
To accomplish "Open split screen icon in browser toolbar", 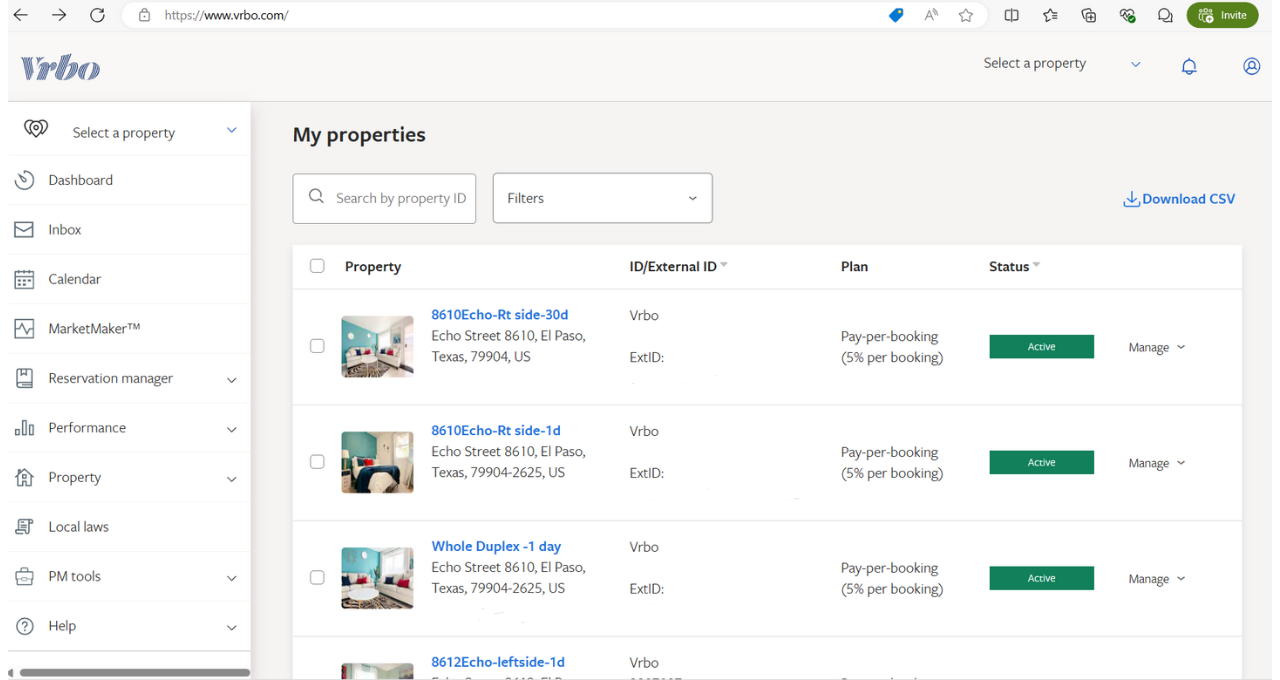I will coord(1012,15).
